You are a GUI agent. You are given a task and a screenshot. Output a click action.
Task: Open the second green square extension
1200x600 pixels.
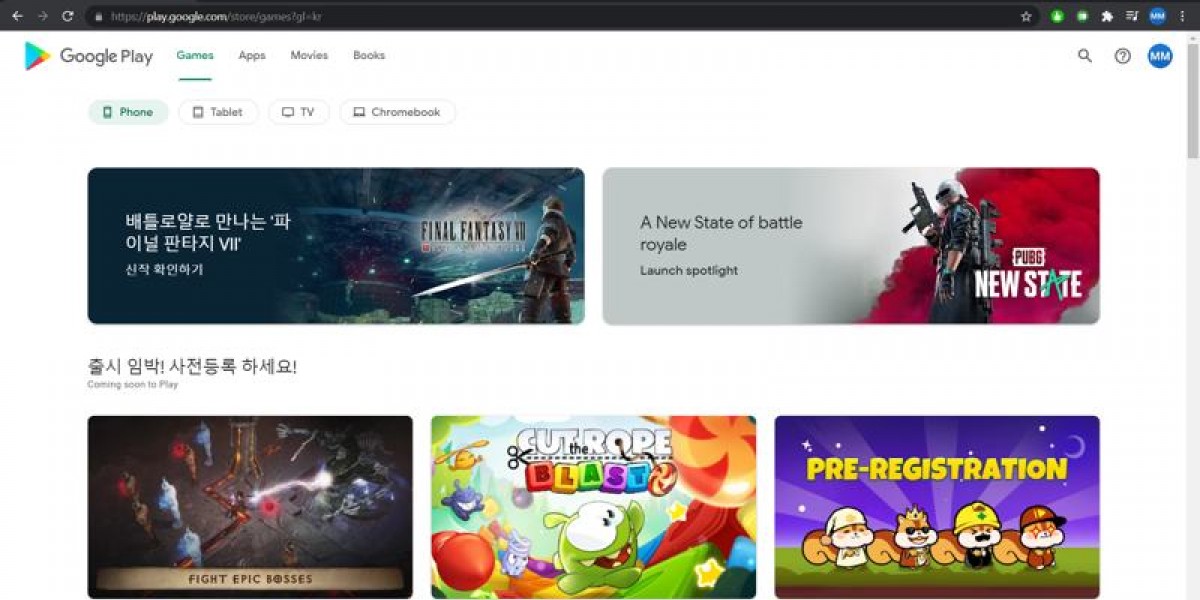pos(1082,16)
